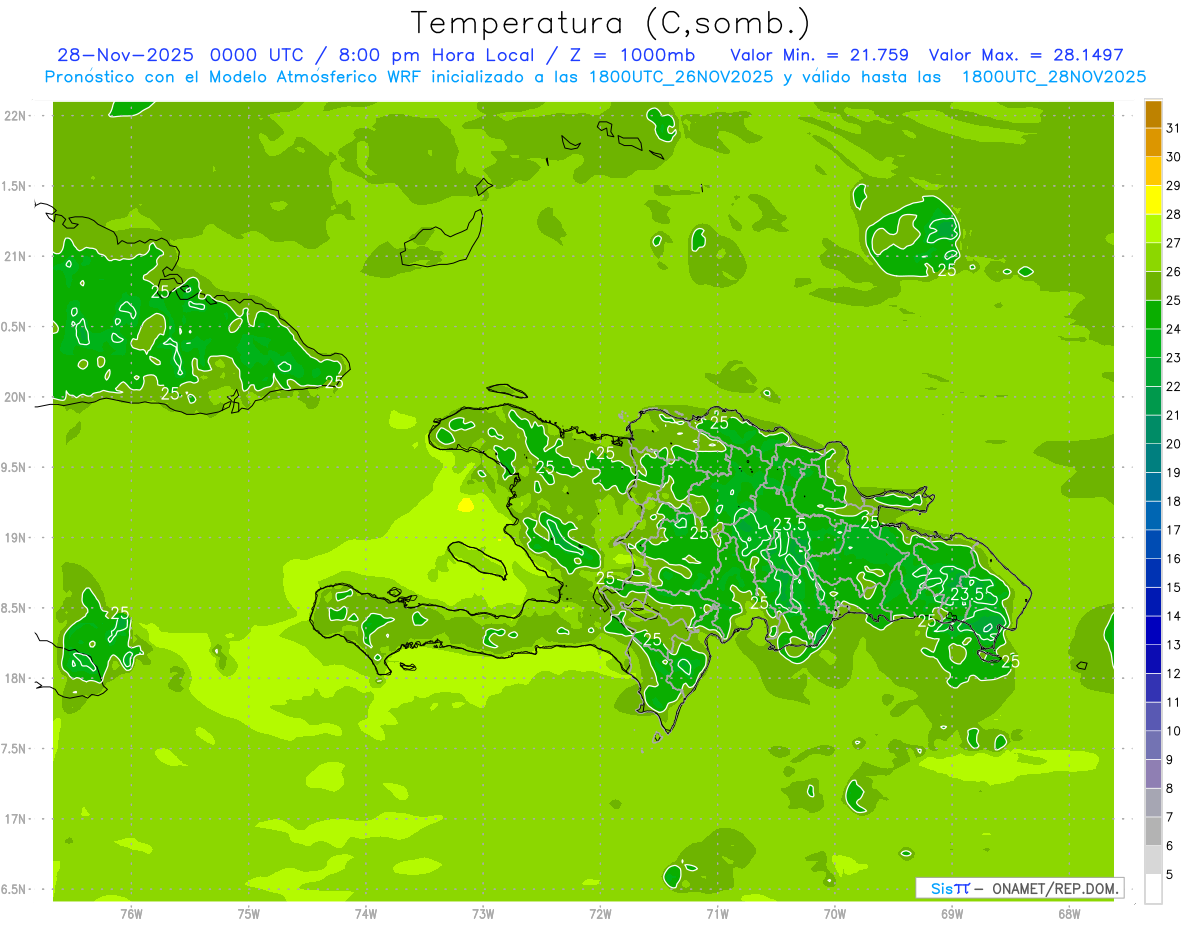Click the '75W' longitude axis label
The width and height of the screenshot is (1200, 927).
click(249, 914)
